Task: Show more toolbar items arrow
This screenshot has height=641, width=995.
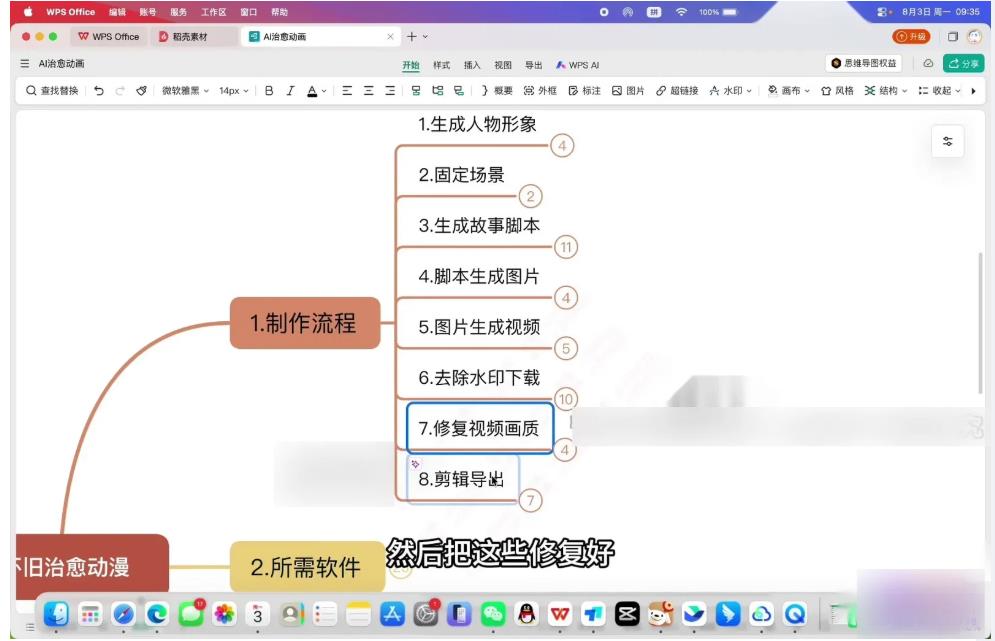Action: coord(973,91)
